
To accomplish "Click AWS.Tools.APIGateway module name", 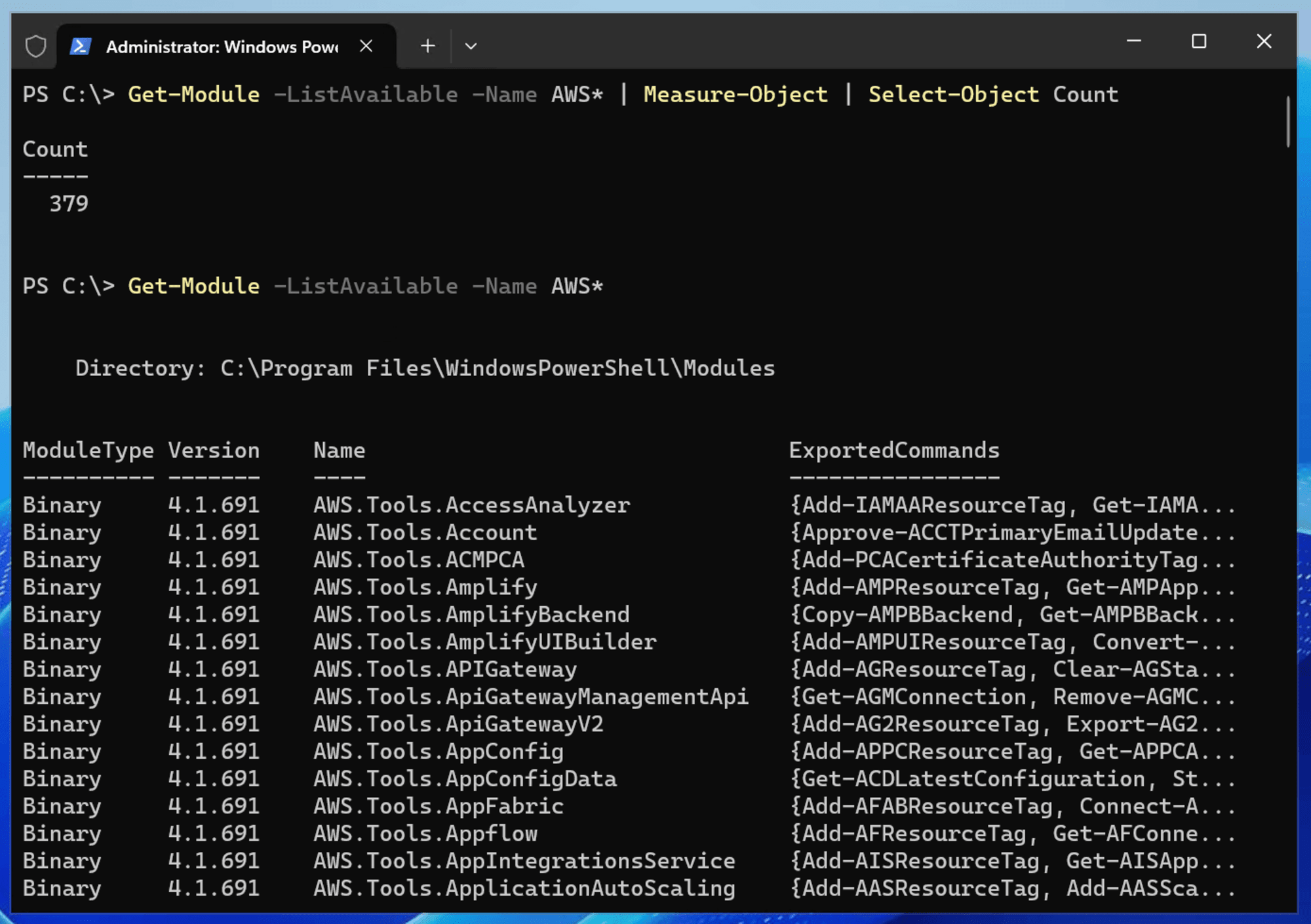I will (445, 670).
